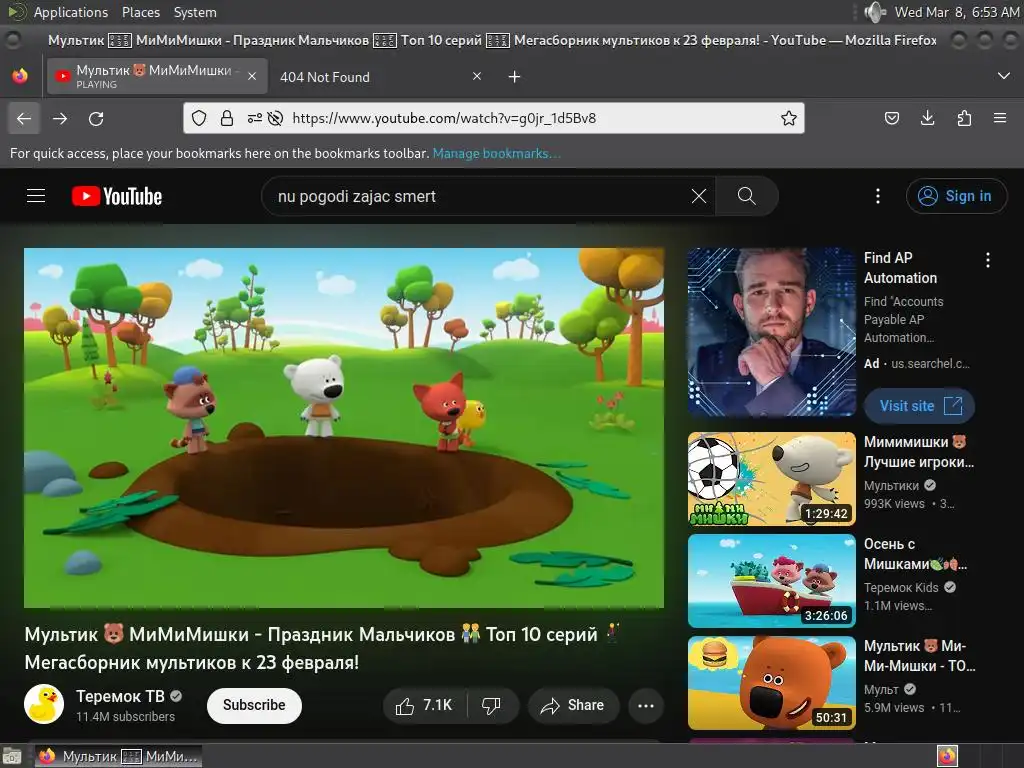Click Sign in on YouTube
The image size is (1024, 768).
pos(956,196)
